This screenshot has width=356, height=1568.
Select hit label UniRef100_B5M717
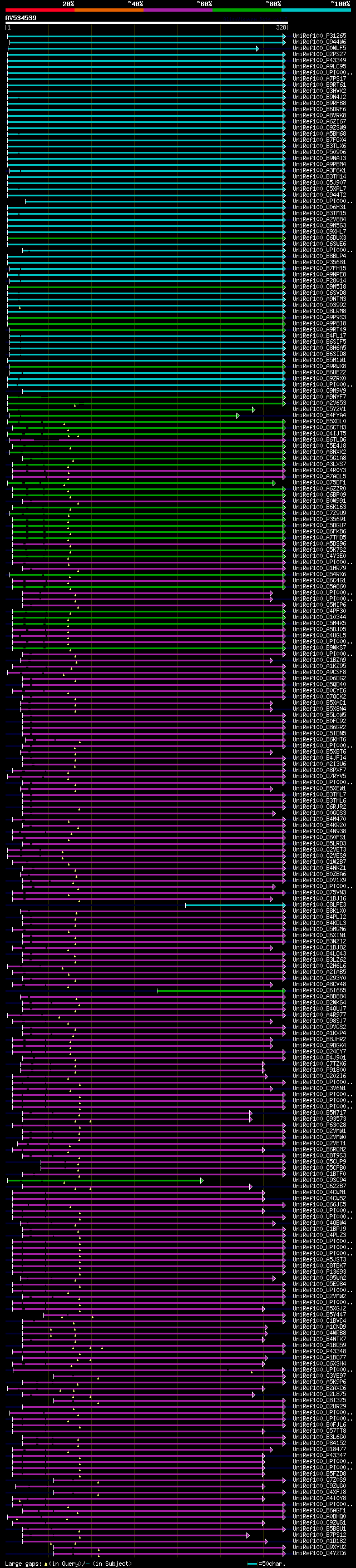tap(319, 1114)
